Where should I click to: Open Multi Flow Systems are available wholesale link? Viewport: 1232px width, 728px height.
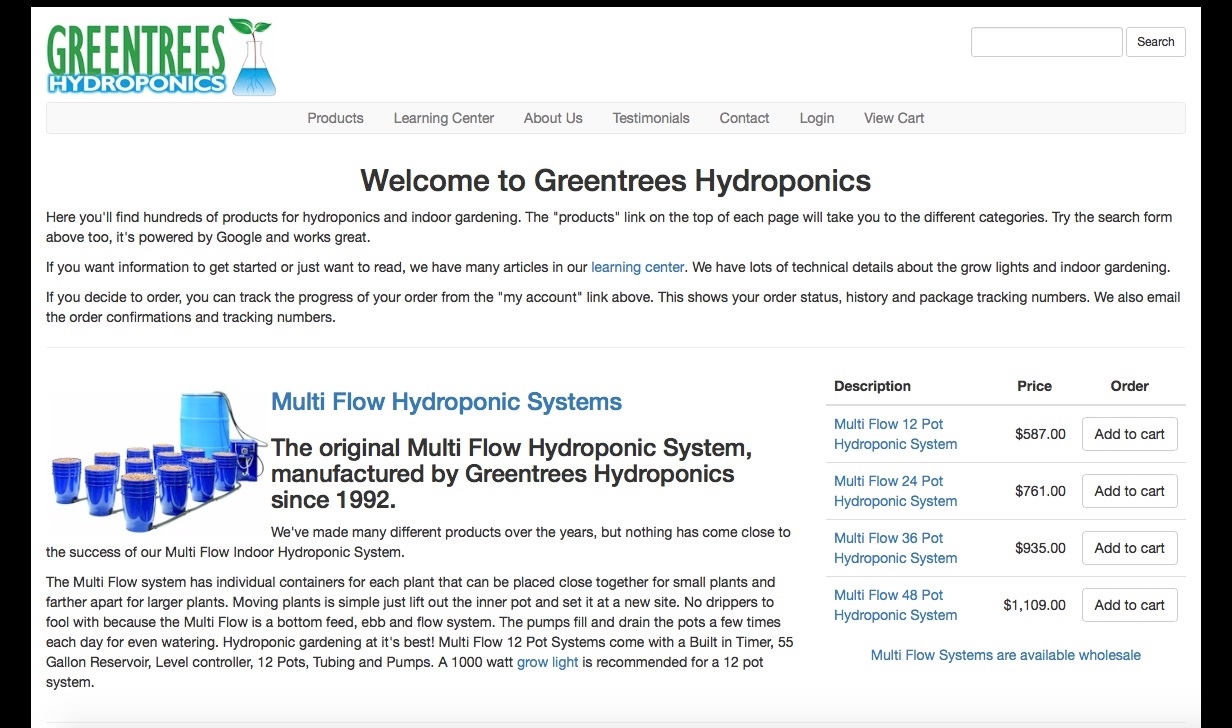1006,655
